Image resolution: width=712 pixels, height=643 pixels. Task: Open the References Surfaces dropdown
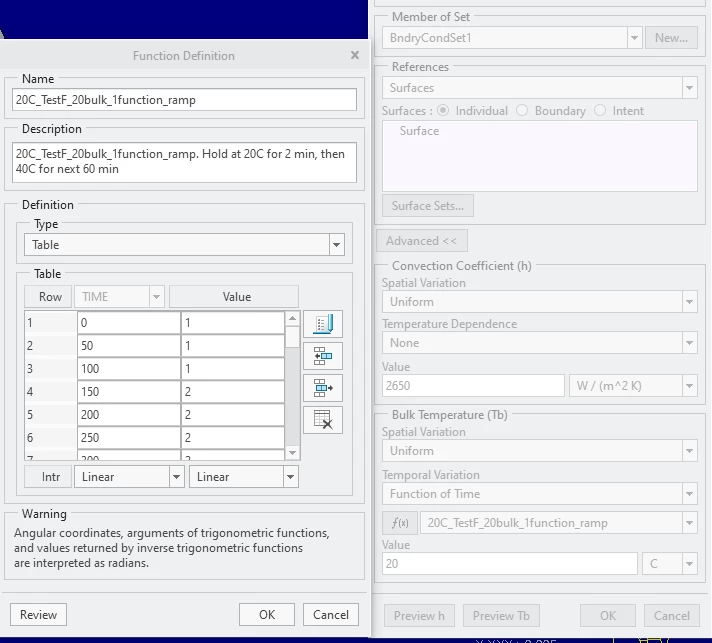coord(689,88)
